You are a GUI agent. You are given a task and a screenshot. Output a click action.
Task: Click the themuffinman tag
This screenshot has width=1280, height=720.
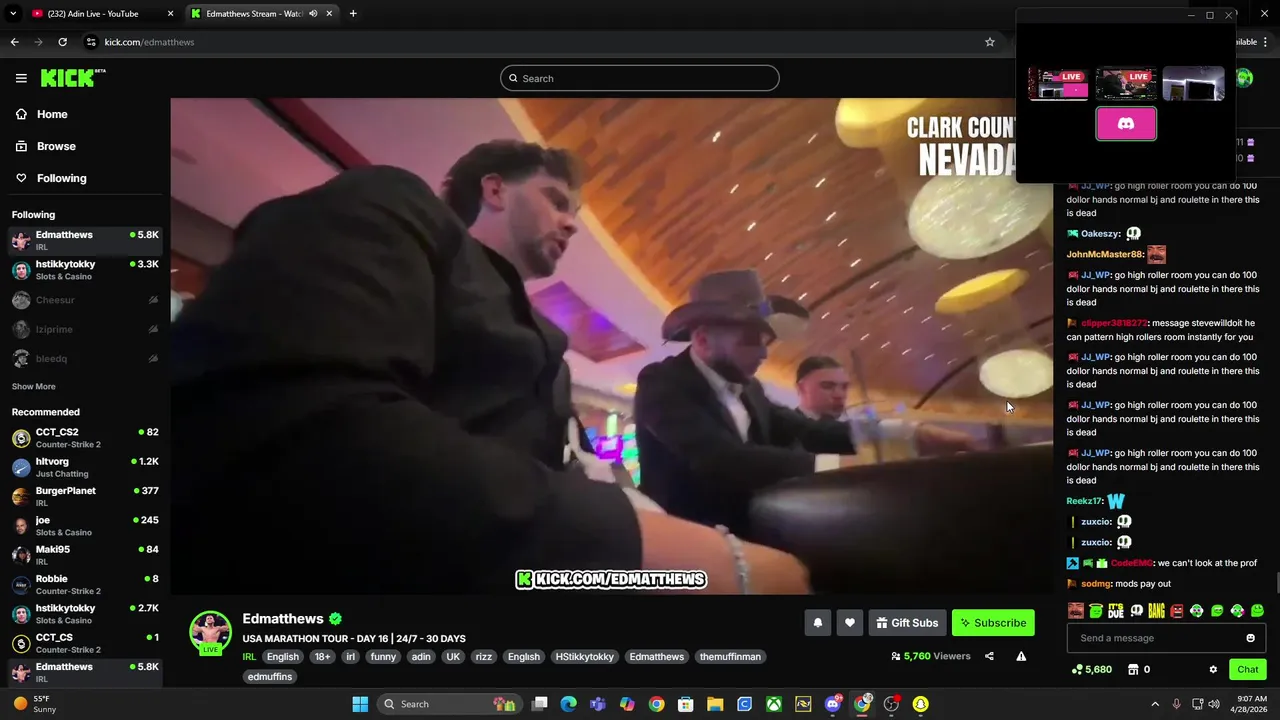pyautogui.click(x=730, y=657)
